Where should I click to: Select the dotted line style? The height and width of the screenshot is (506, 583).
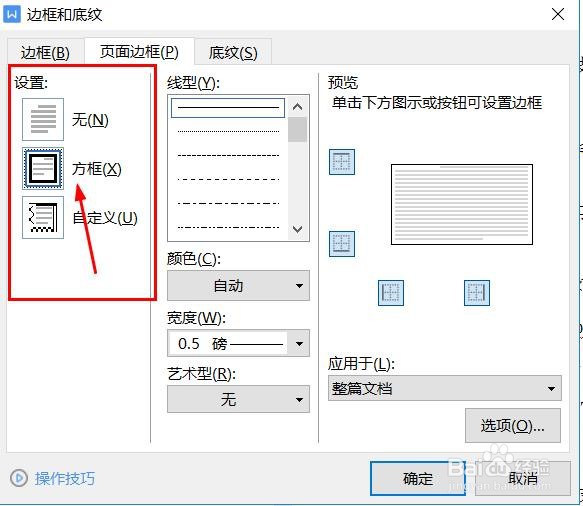point(228,131)
